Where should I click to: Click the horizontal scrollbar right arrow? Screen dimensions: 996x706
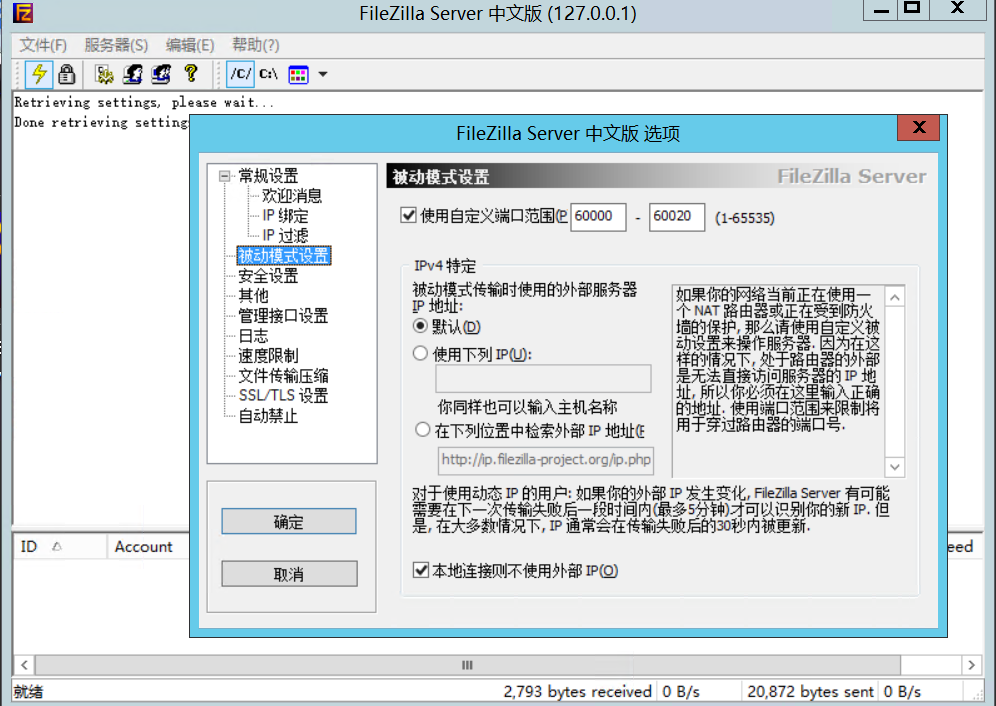(971, 665)
